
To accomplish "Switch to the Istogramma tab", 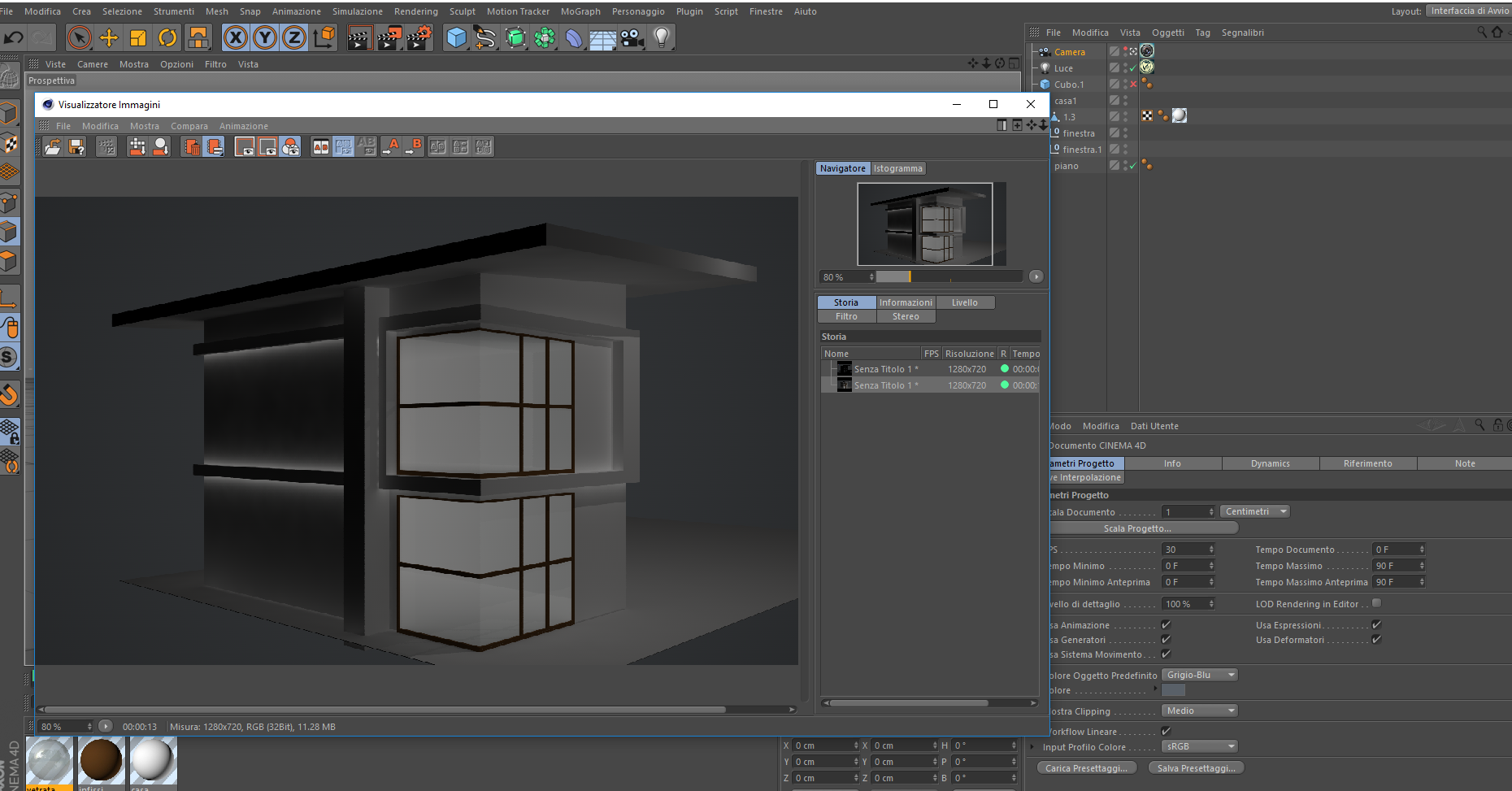I will click(897, 168).
